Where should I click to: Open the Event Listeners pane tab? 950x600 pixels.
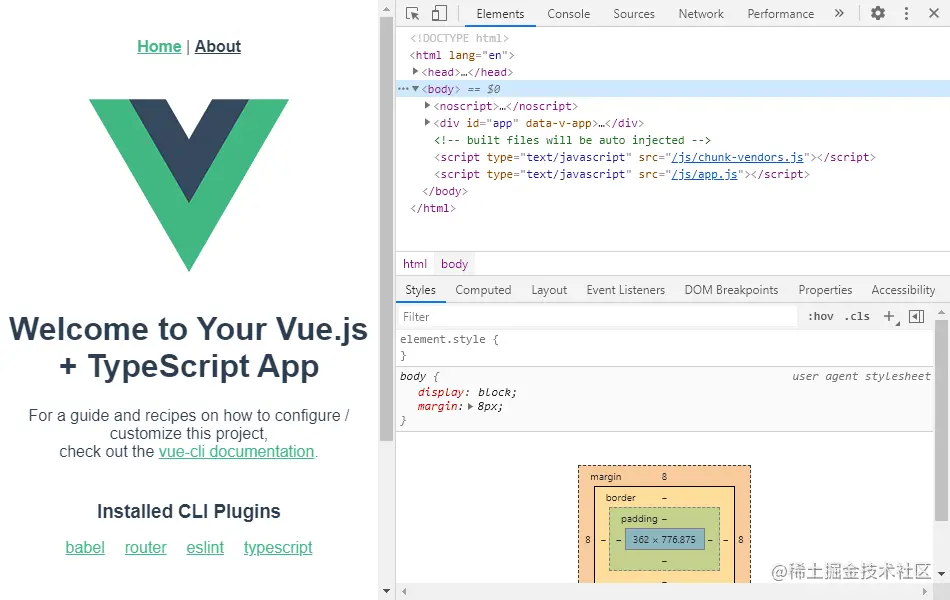625,290
